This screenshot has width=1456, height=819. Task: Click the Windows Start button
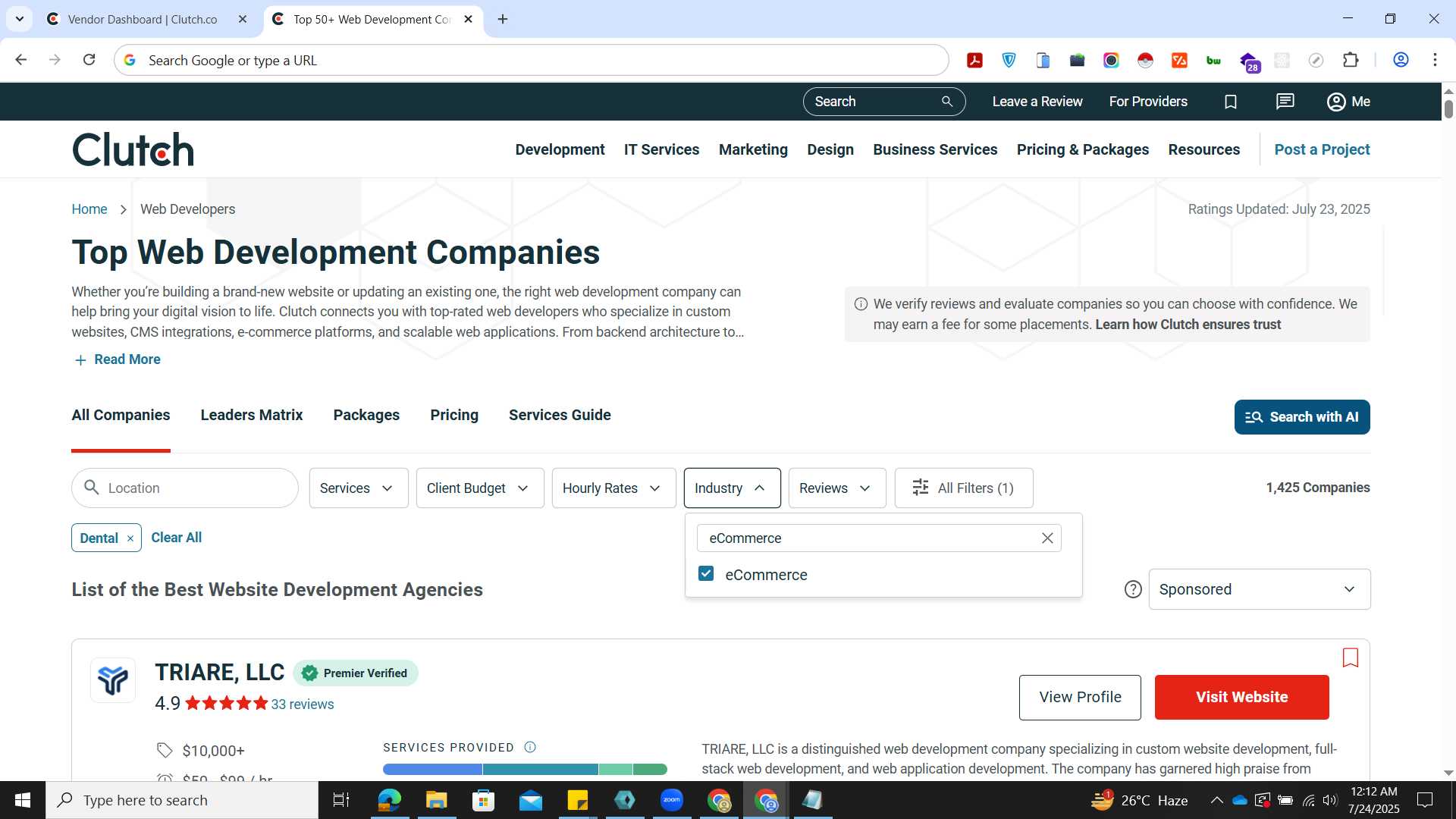click(x=23, y=800)
